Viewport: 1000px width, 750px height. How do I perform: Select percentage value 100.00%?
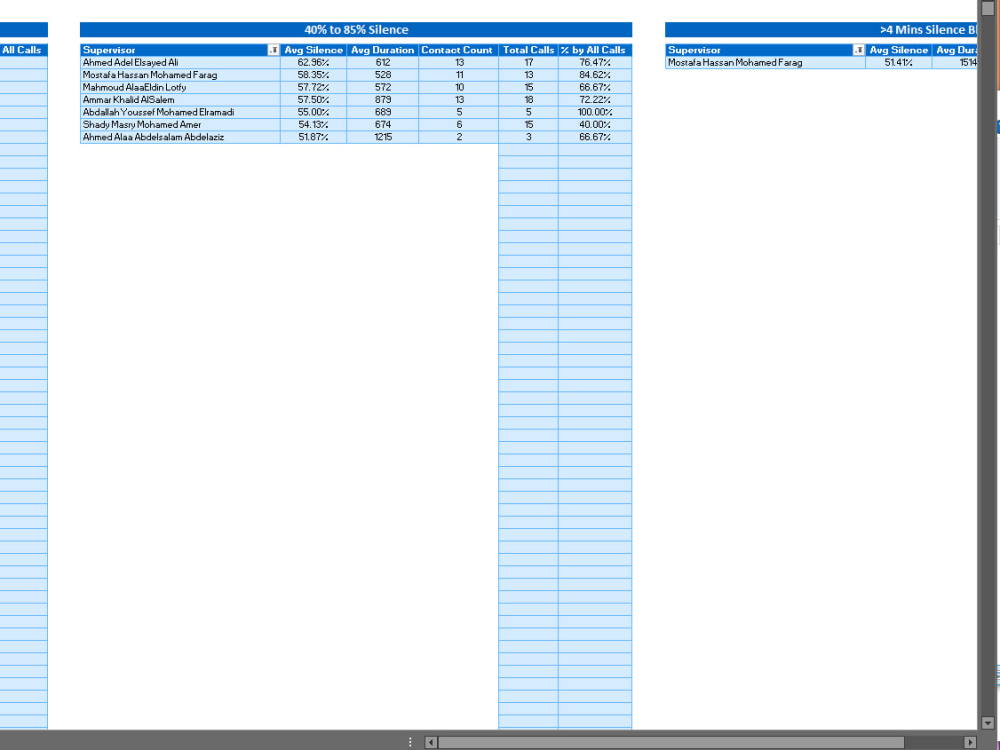tap(595, 112)
